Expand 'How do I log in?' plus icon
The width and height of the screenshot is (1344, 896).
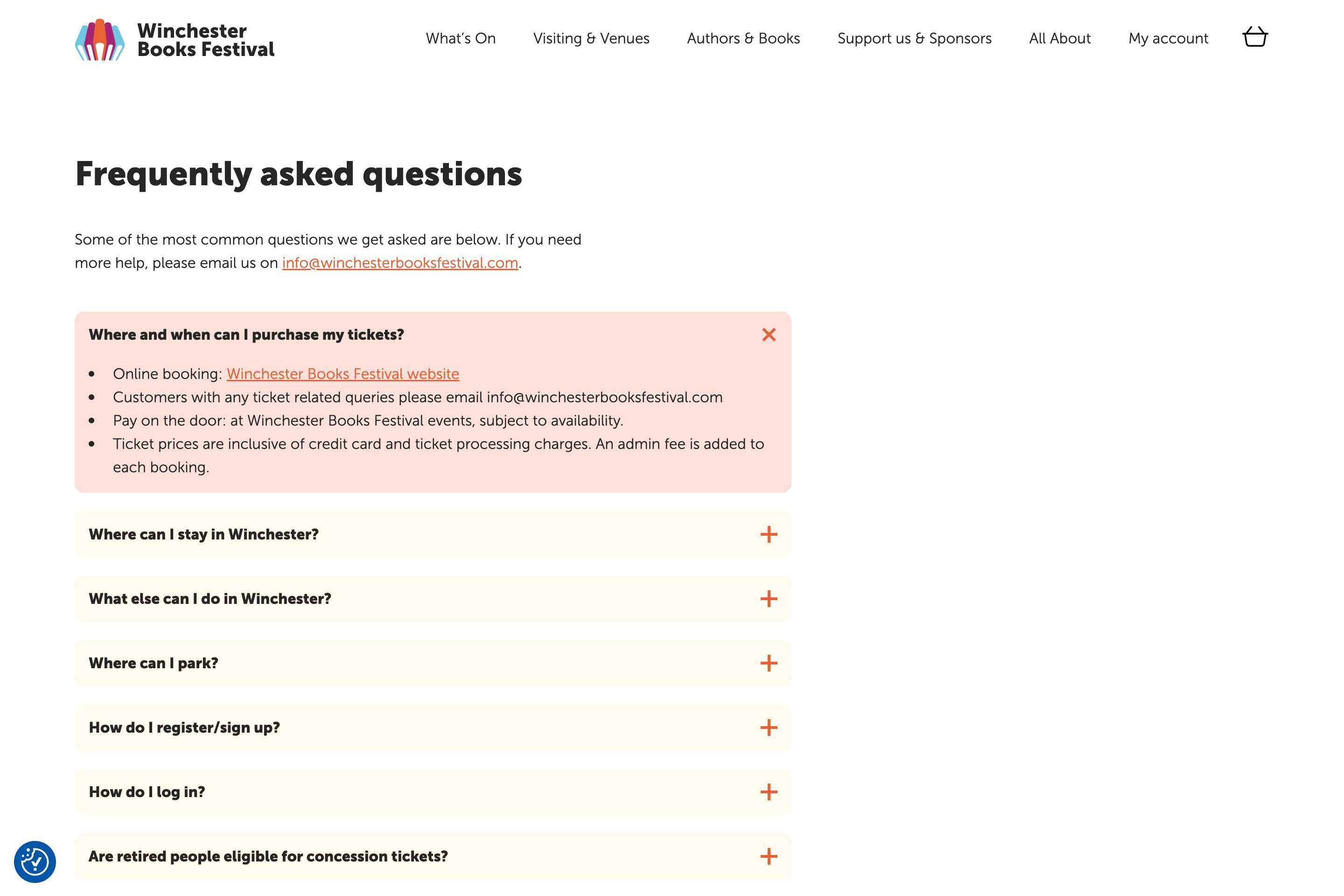click(769, 792)
